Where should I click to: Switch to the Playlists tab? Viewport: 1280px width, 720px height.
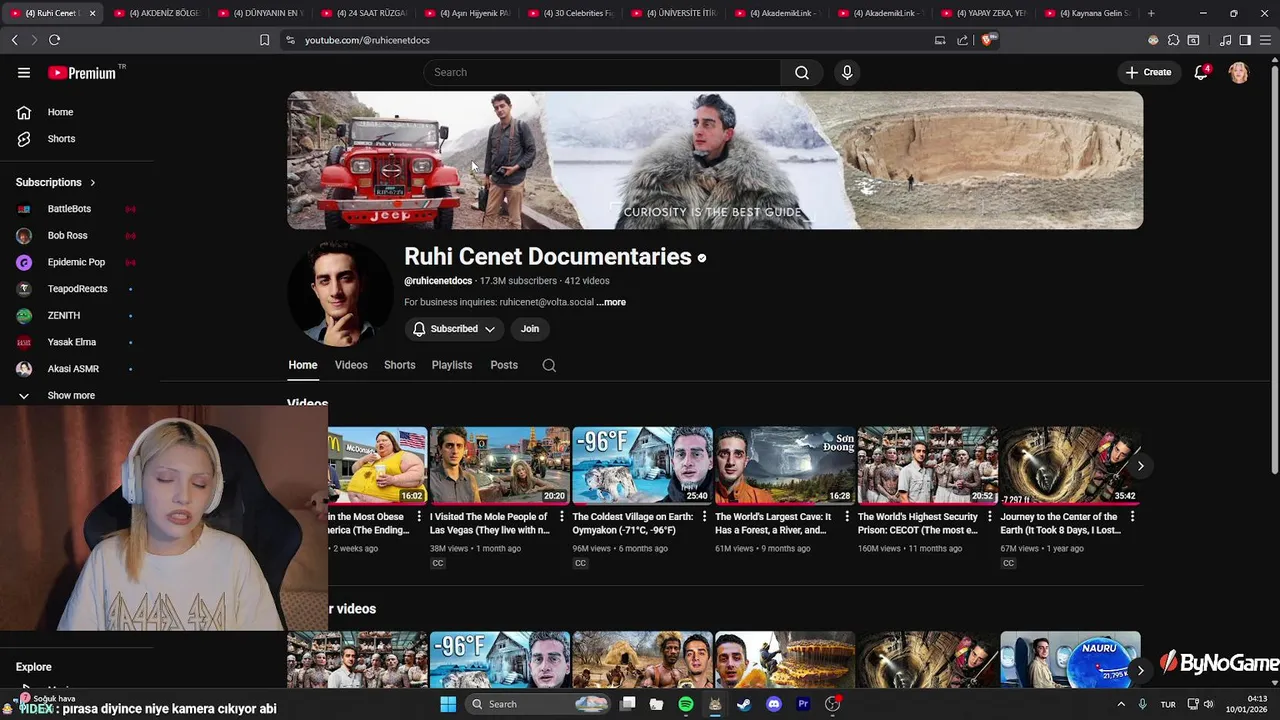[452, 365]
